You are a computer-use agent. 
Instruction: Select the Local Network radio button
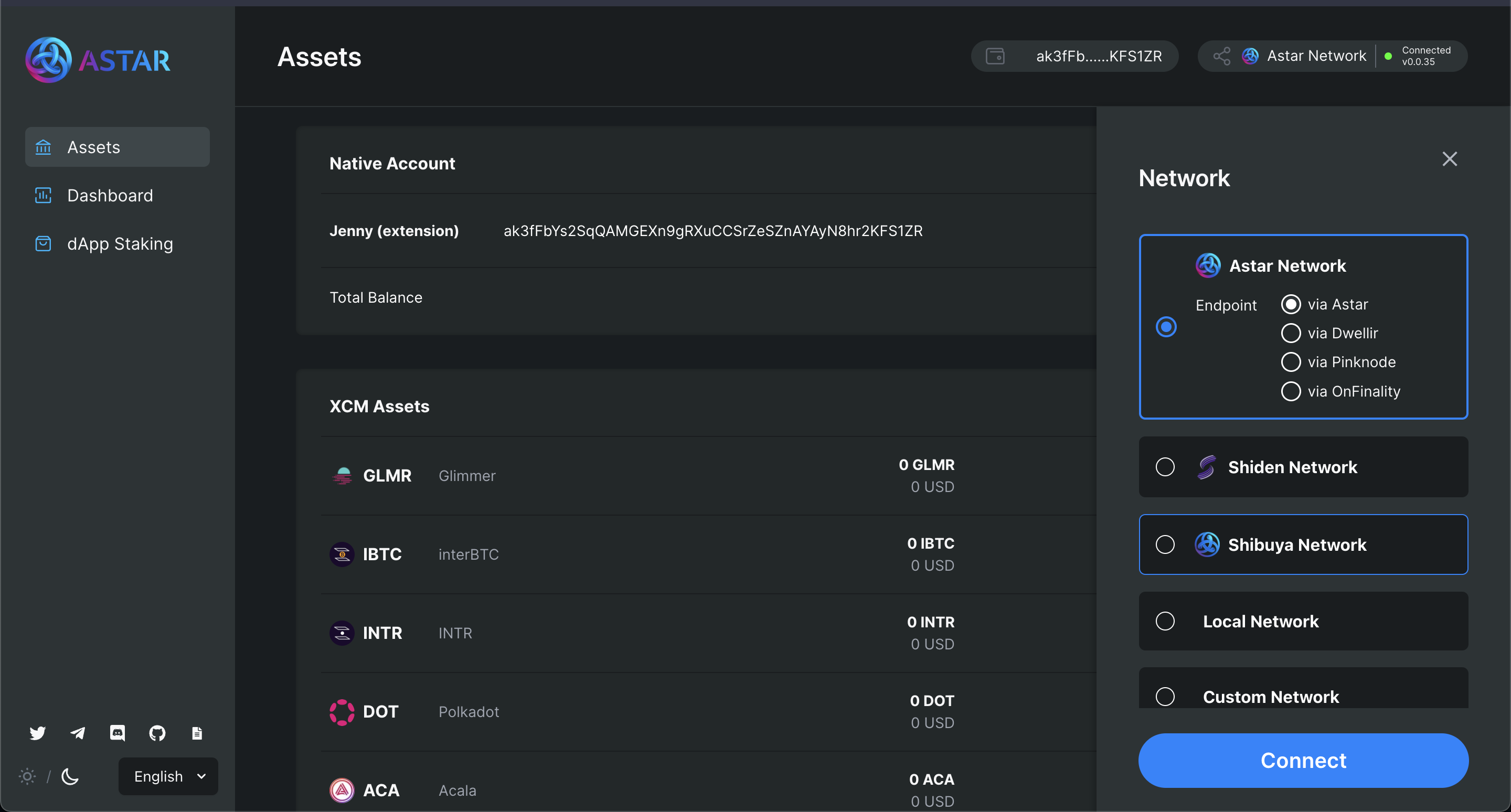pos(1165,621)
